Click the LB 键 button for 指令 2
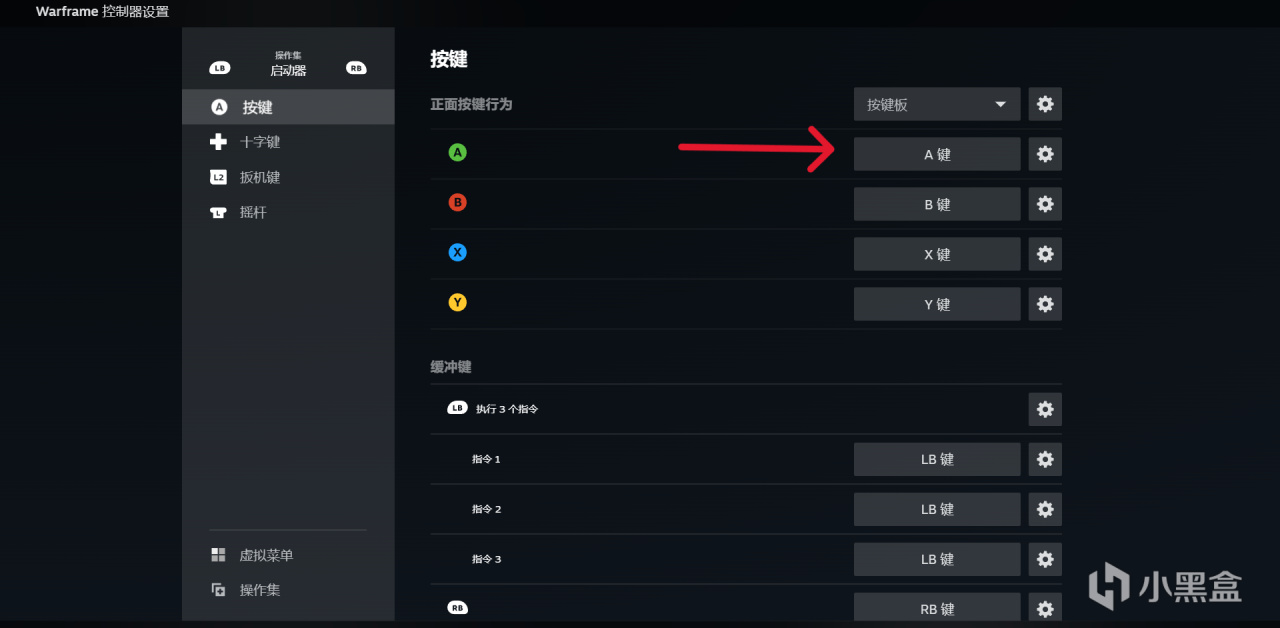1280x628 pixels. [937, 509]
